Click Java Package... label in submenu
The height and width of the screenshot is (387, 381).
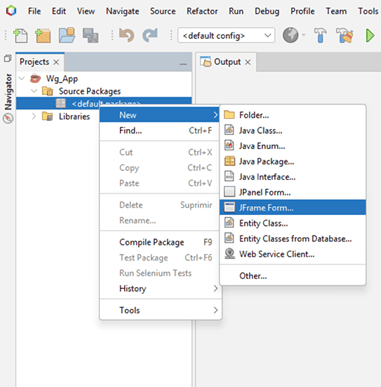[266, 162]
